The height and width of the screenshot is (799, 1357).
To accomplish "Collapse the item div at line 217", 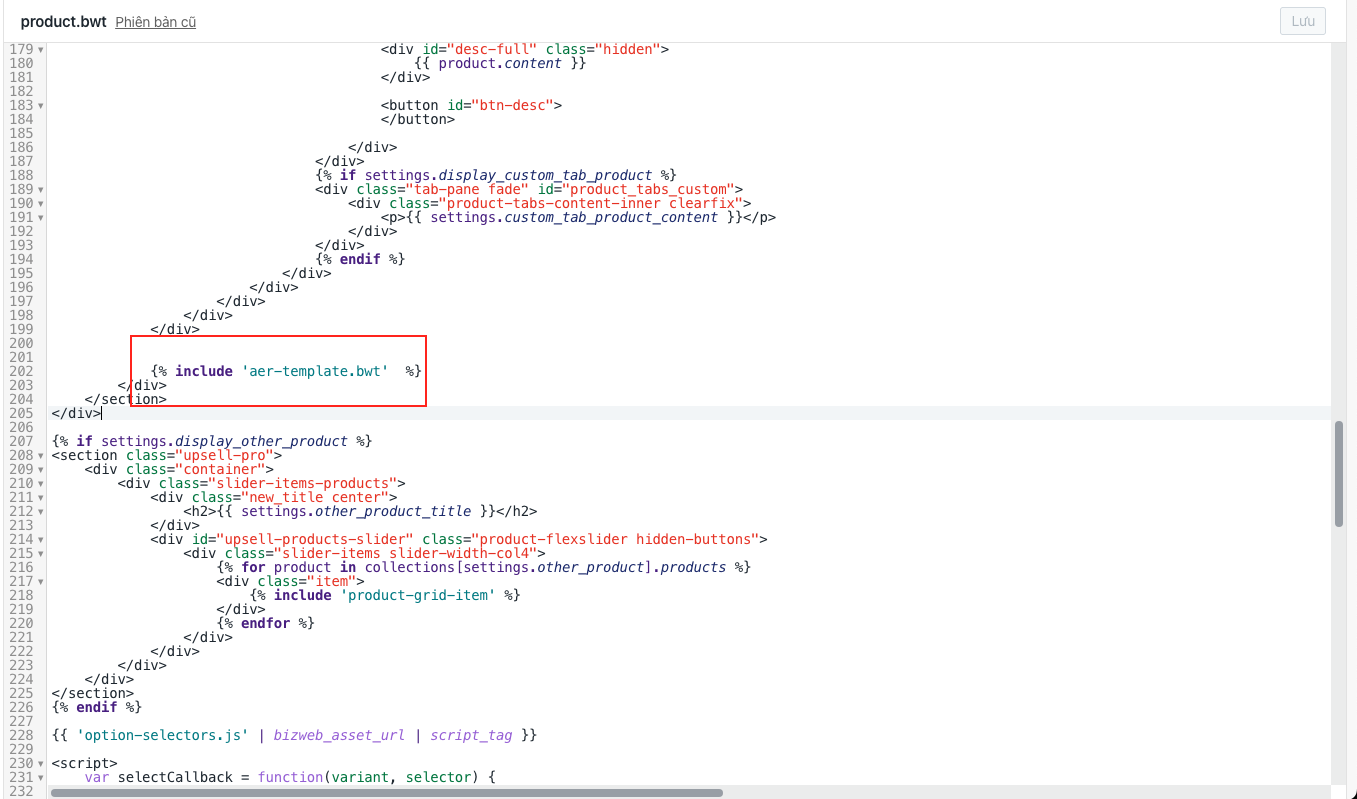I will (x=41, y=581).
